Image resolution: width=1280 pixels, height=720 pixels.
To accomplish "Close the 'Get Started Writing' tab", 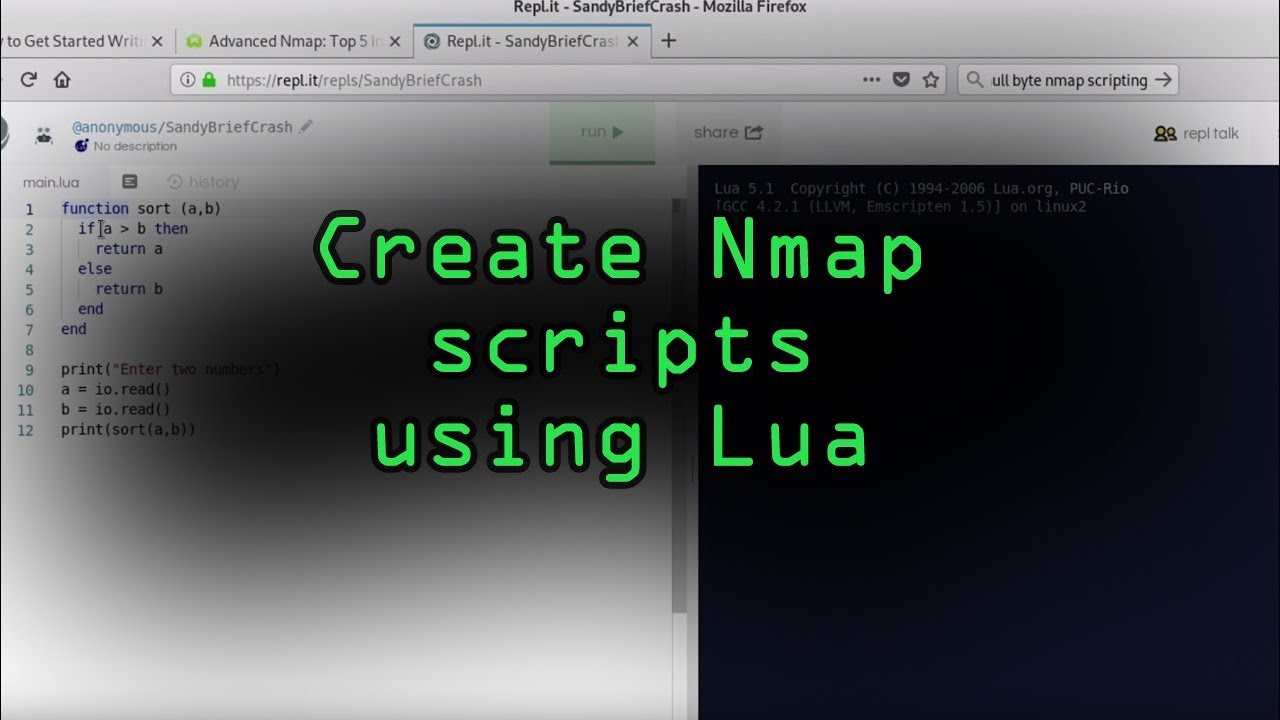I will tap(157, 41).
